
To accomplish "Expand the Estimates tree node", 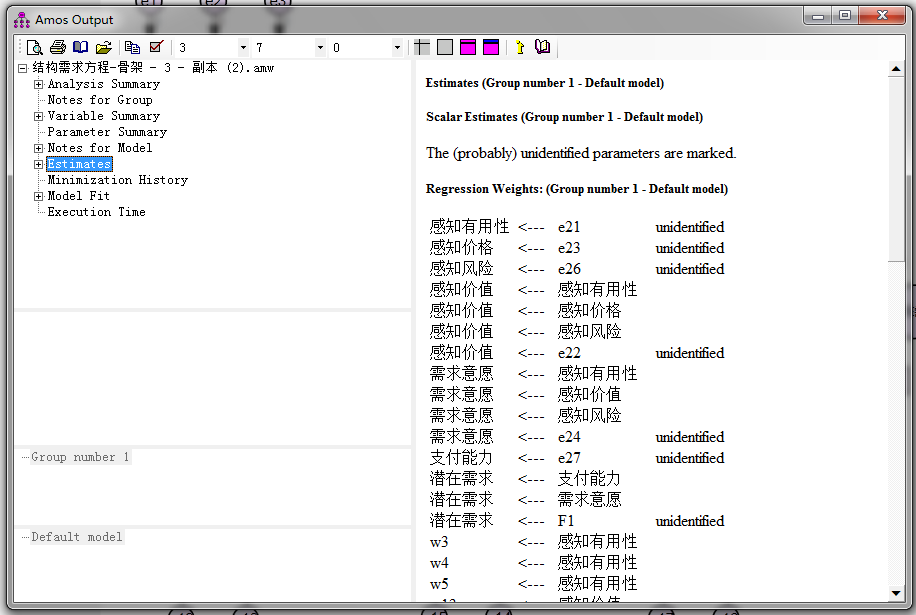I will tap(39, 164).
